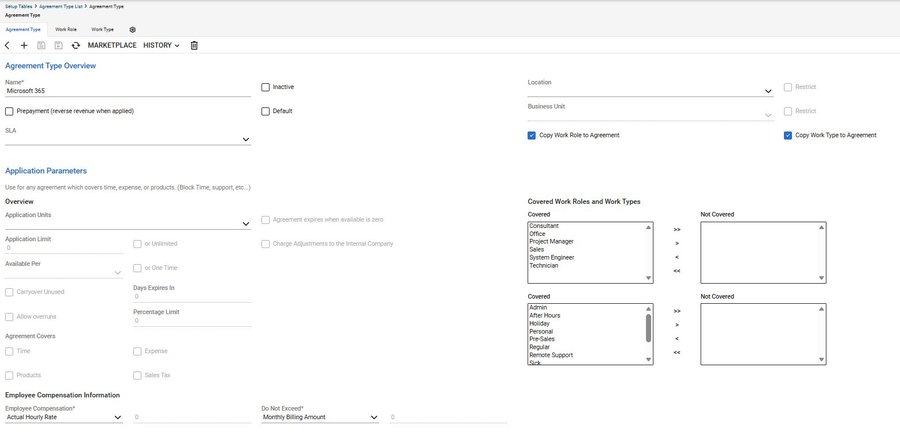Open Do Not Exceed dropdown showing Monthly Billing Amount

pos(320,417)
